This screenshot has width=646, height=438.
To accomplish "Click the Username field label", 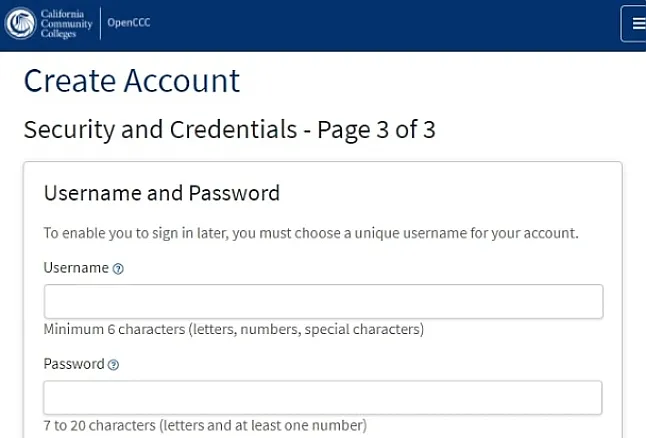I will (76, 268).
